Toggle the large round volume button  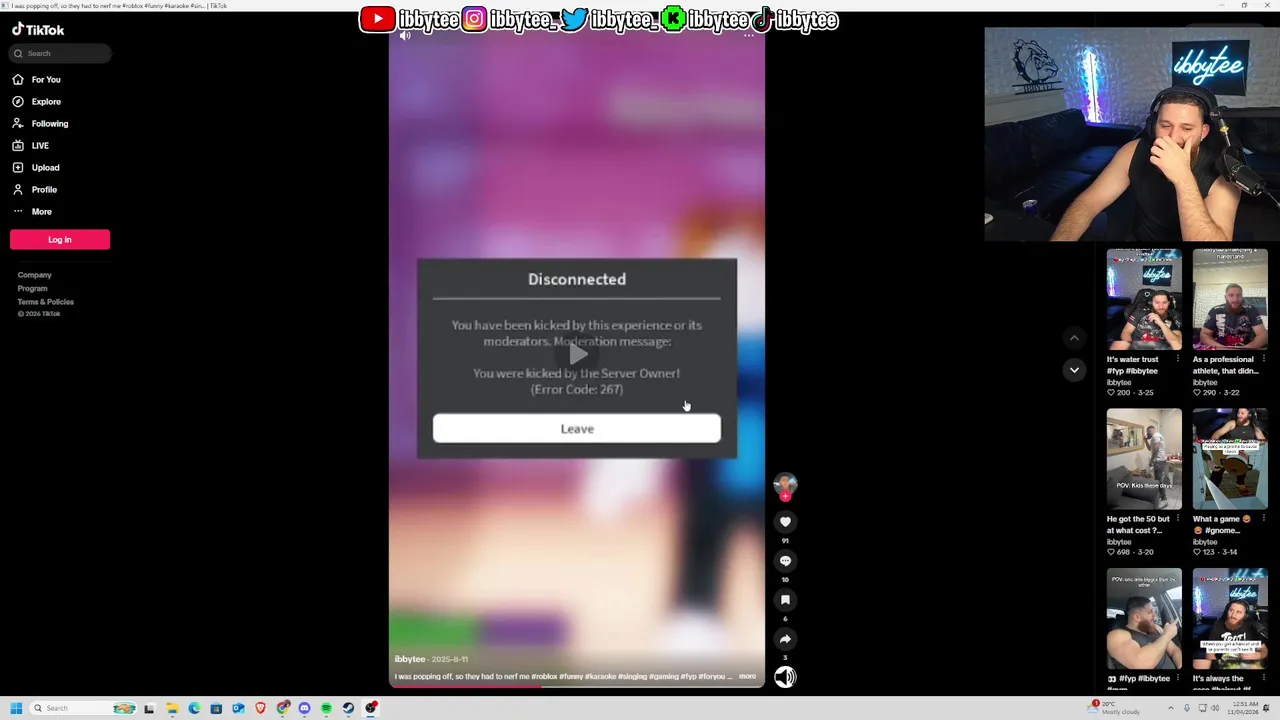coord(785,677)
